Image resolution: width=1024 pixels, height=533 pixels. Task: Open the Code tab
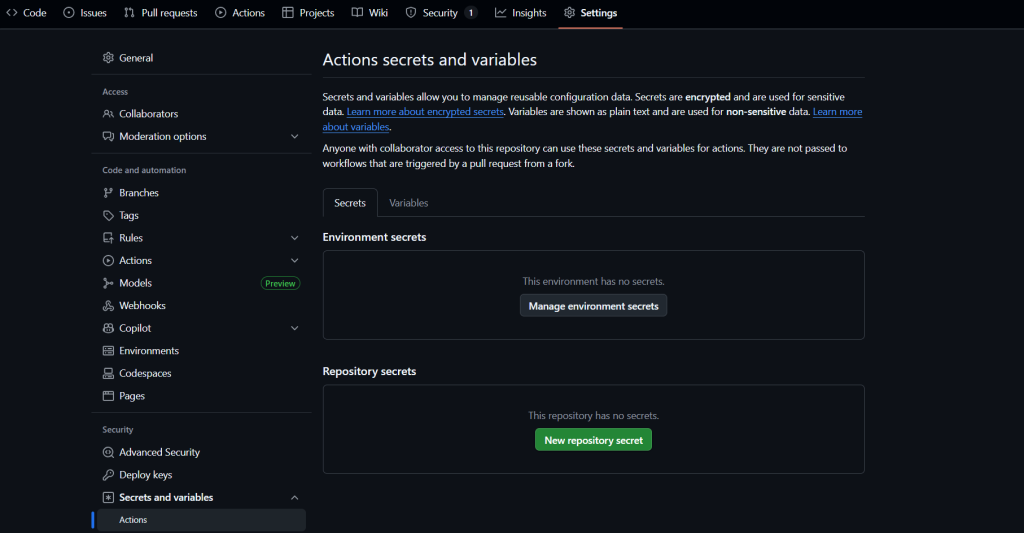tap(26, 13)
